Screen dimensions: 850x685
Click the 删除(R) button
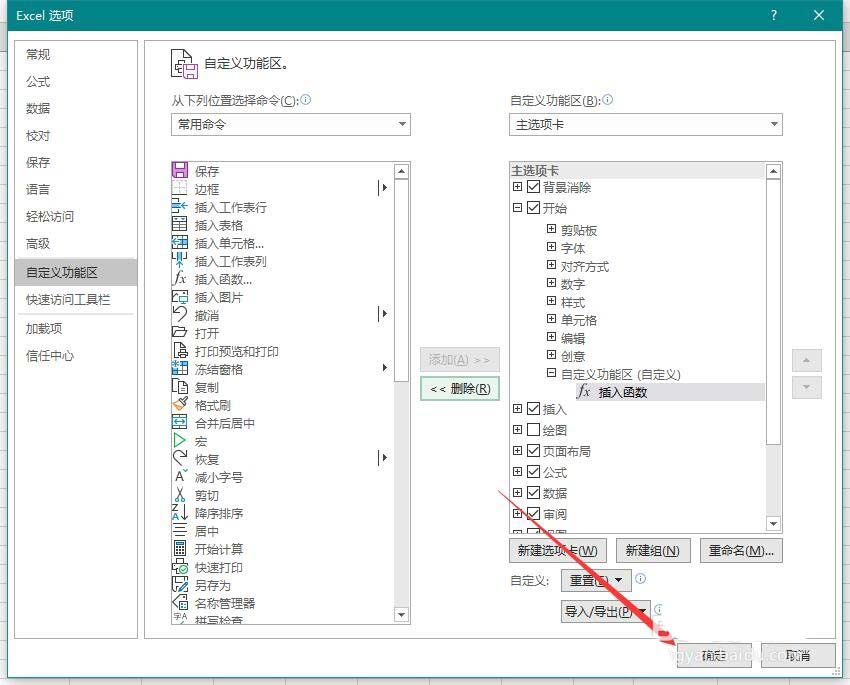click(x=460, y=389)
